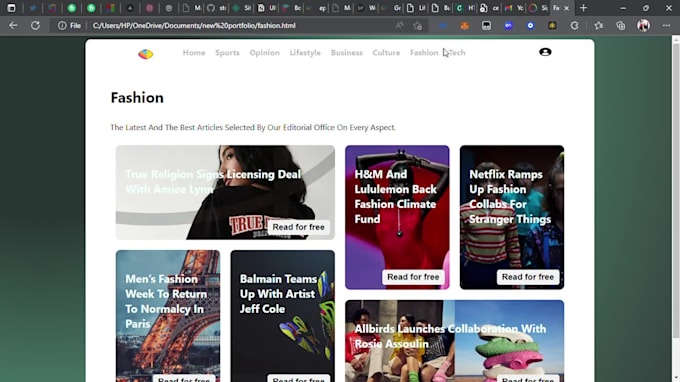The height and width of the screenshot is (382, 680).
Task: Close the active Fa tab
Action: (x=566, y=8)
